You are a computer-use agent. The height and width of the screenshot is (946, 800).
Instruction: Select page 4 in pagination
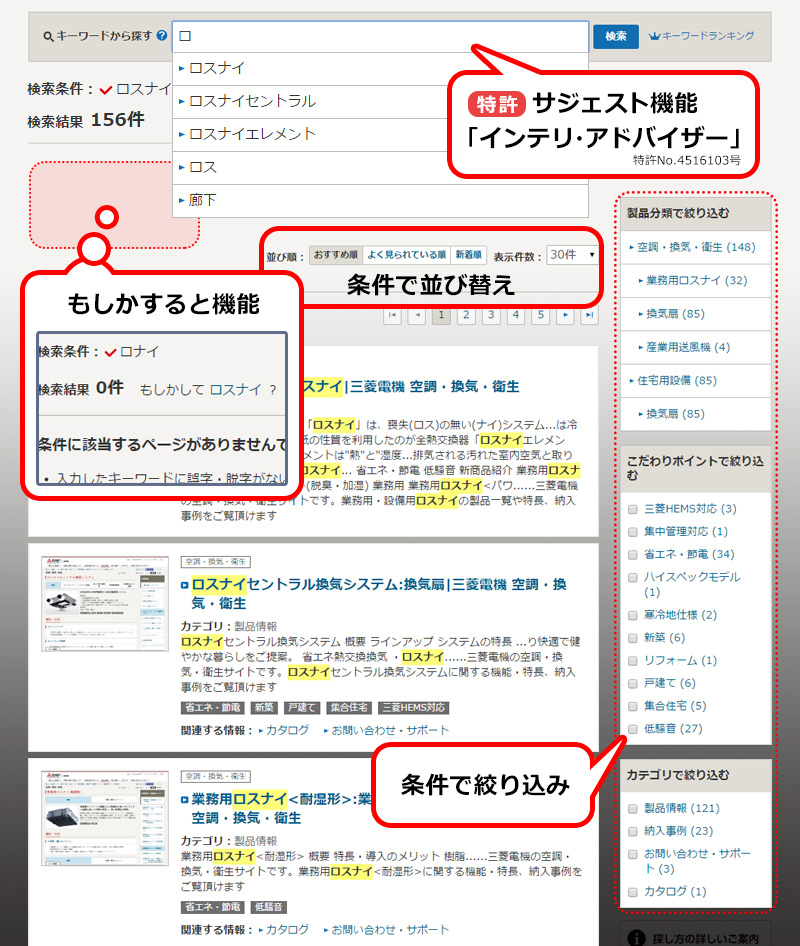pos(516,315)
